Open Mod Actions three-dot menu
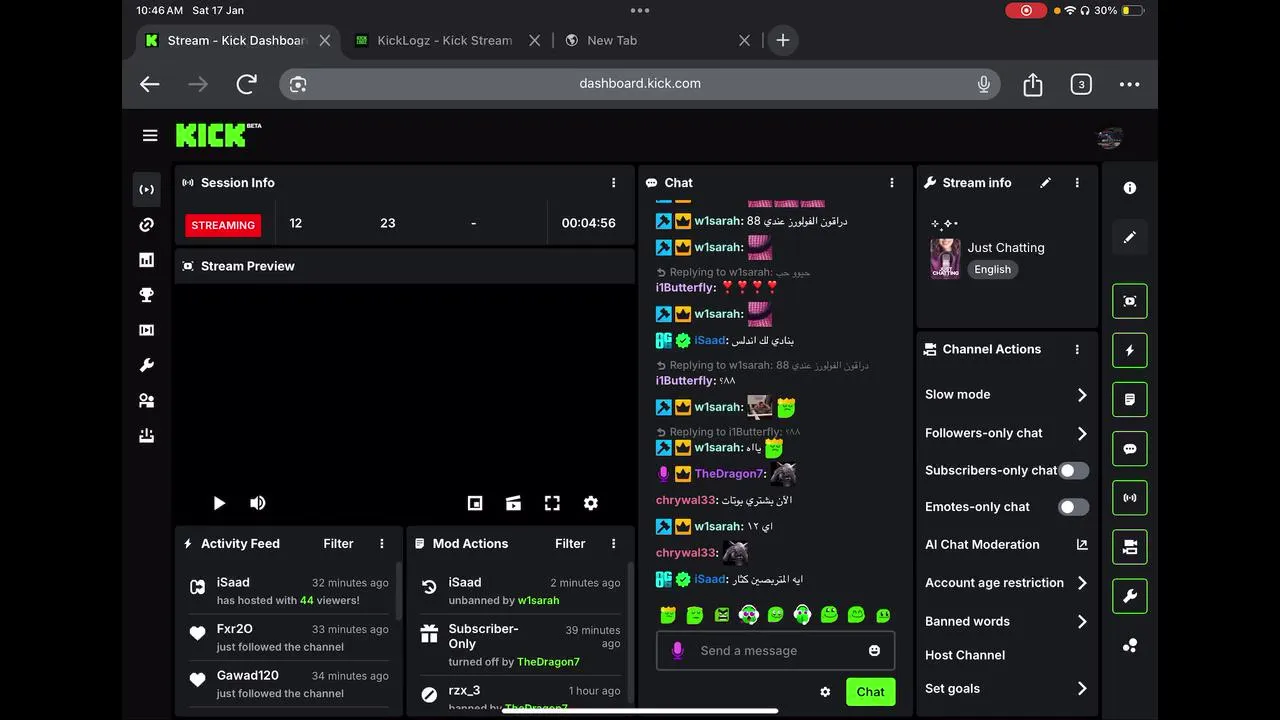Screen dimensions: 1280x720 point(614,544)
